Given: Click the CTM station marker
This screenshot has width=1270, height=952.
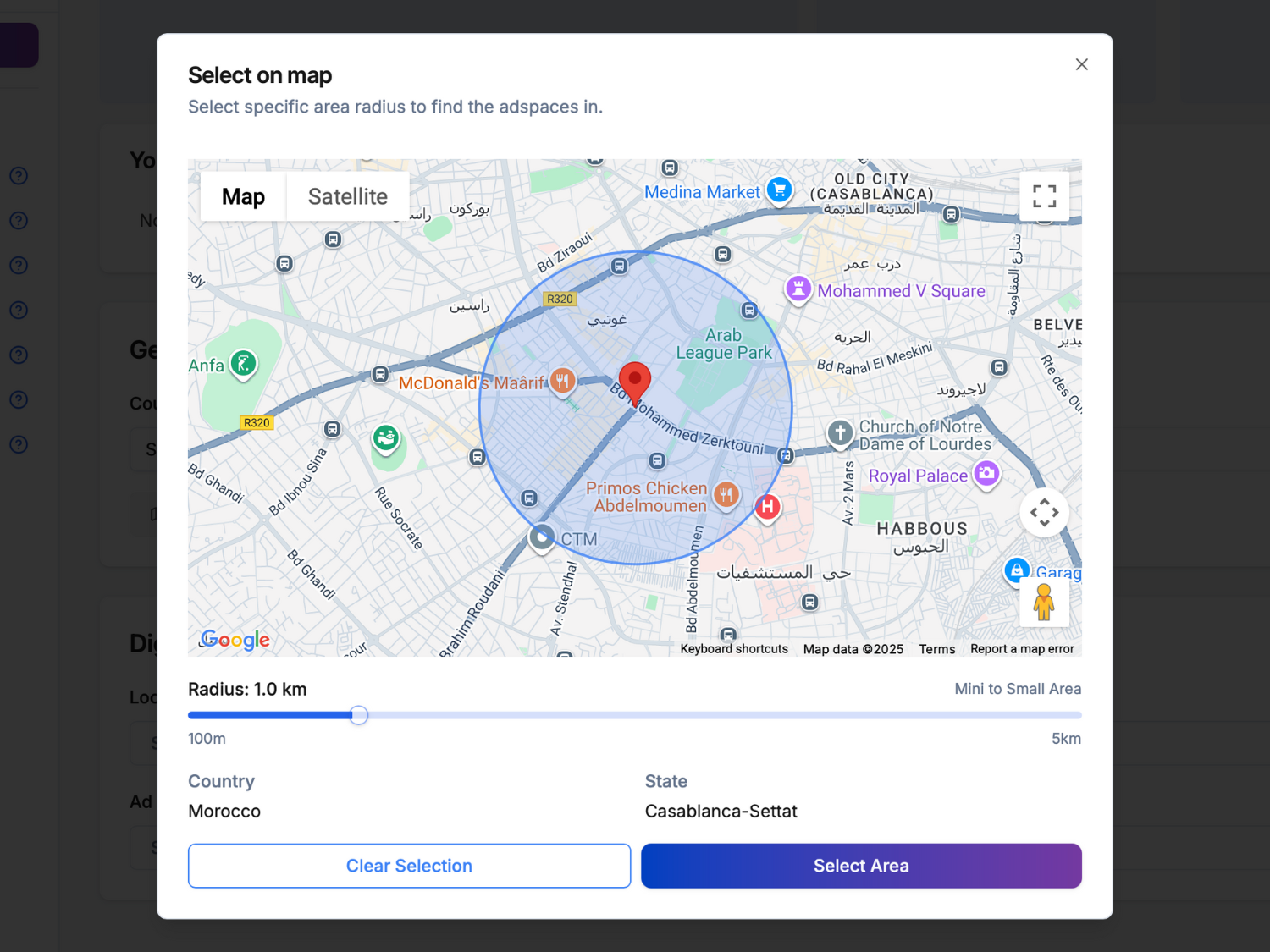Looking at the screenshot, I should (542, 537).
